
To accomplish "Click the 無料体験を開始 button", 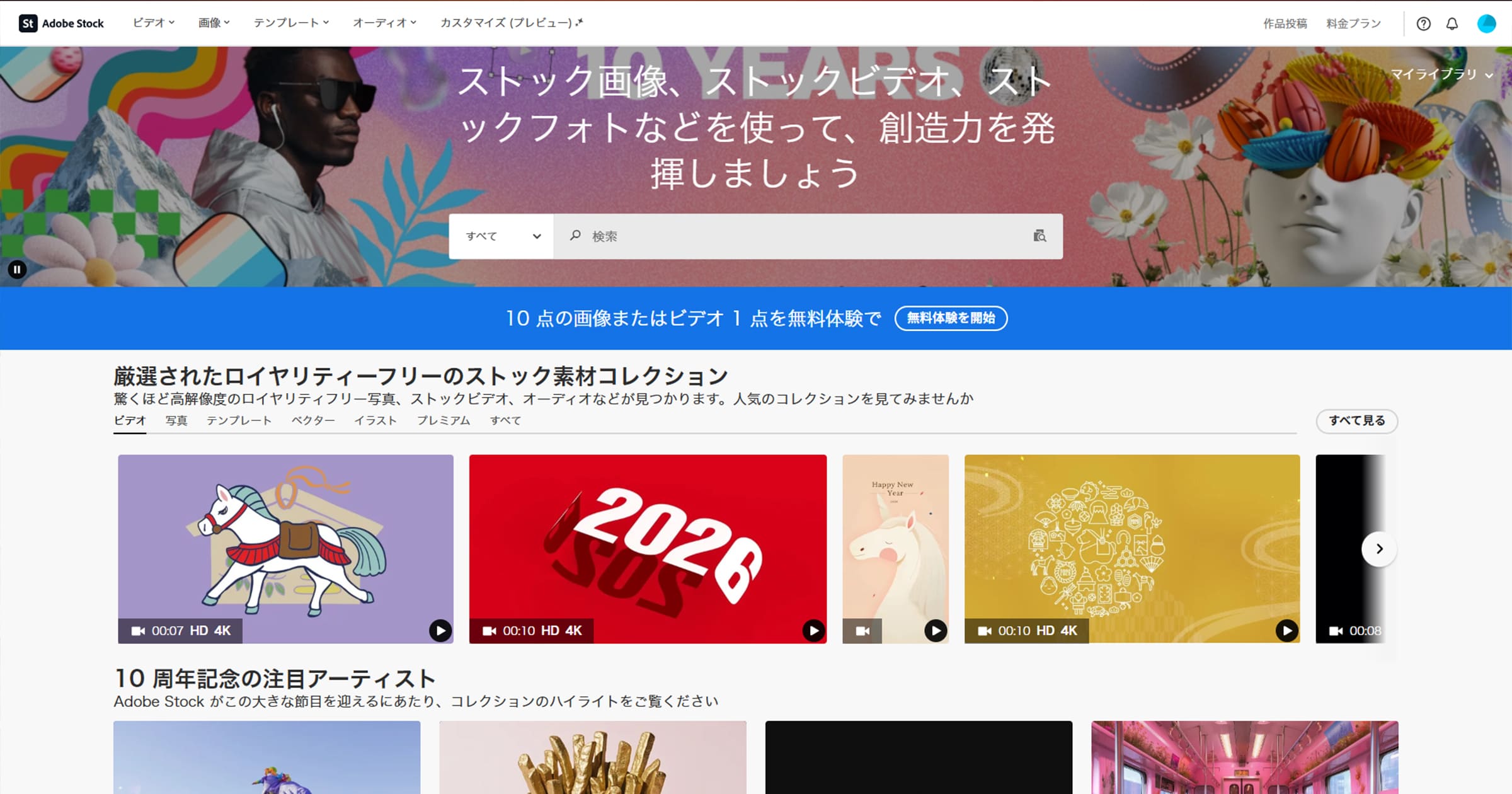I will (x=951, y=318).
